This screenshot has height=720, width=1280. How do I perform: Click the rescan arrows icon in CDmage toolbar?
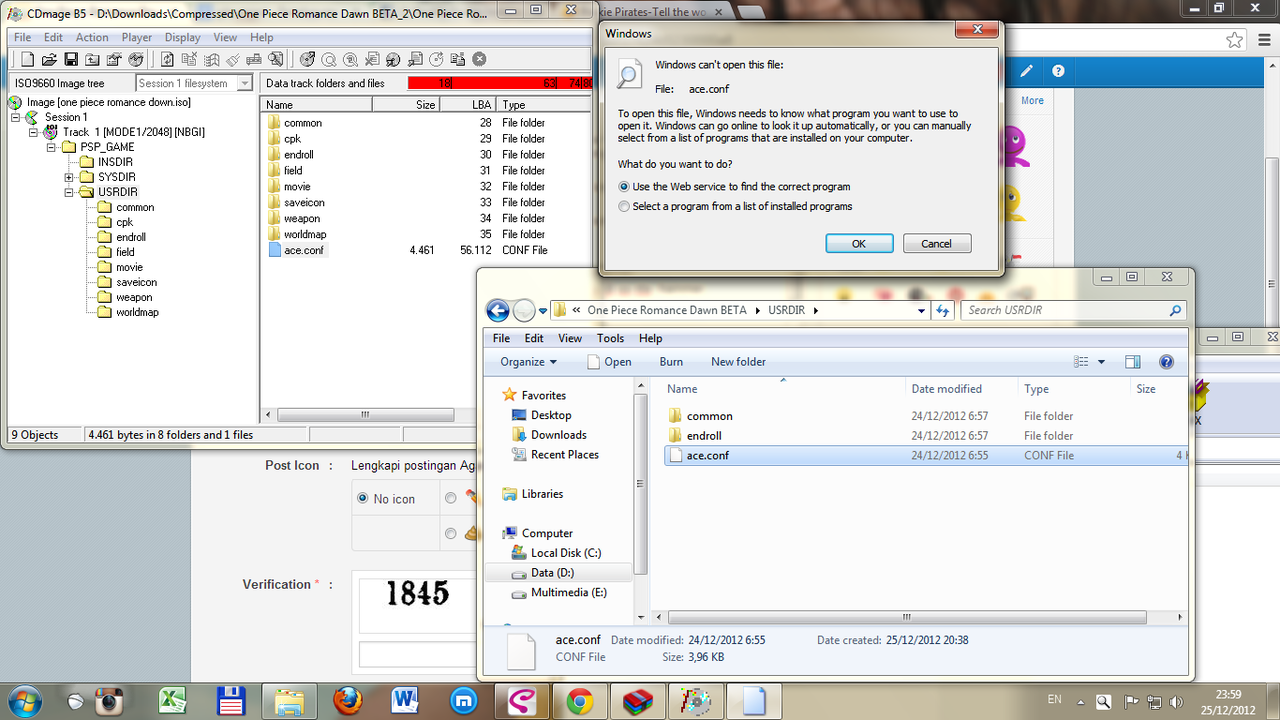(x=167, y=60)
